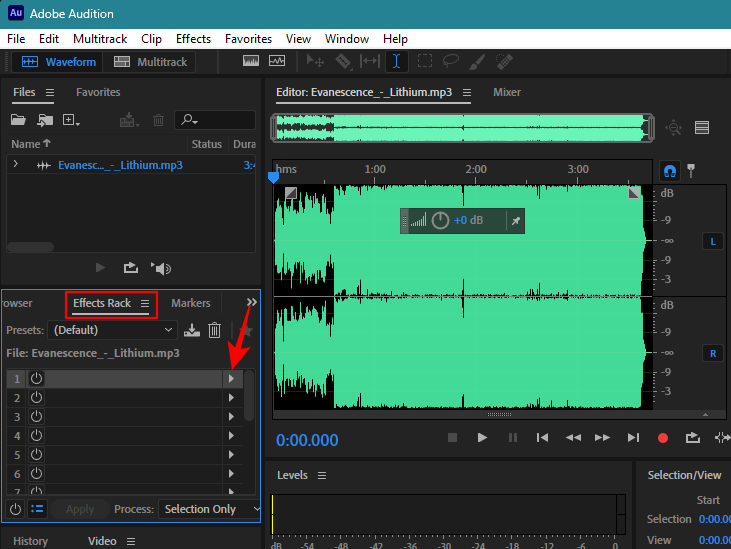Click the +0 dB volume knob
The image size is (731, 549).
(440, 220)
